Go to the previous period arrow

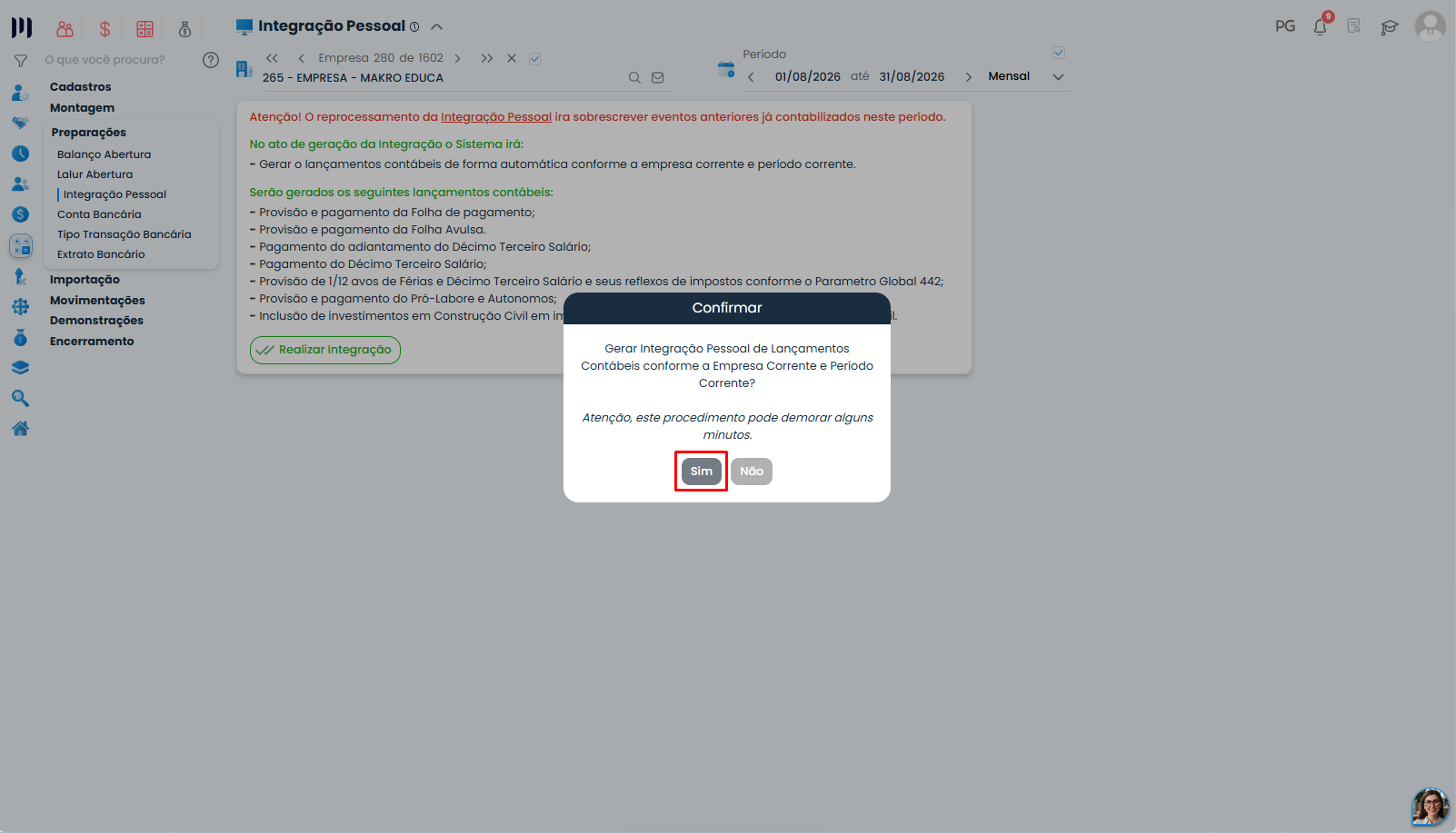pyautogui.click(x=751, y=77)
